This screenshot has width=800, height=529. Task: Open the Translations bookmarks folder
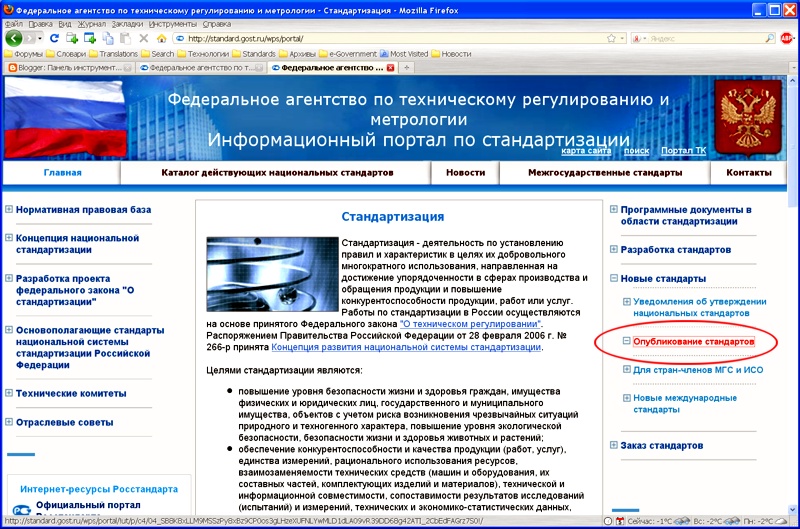click(x=113, y=54)
